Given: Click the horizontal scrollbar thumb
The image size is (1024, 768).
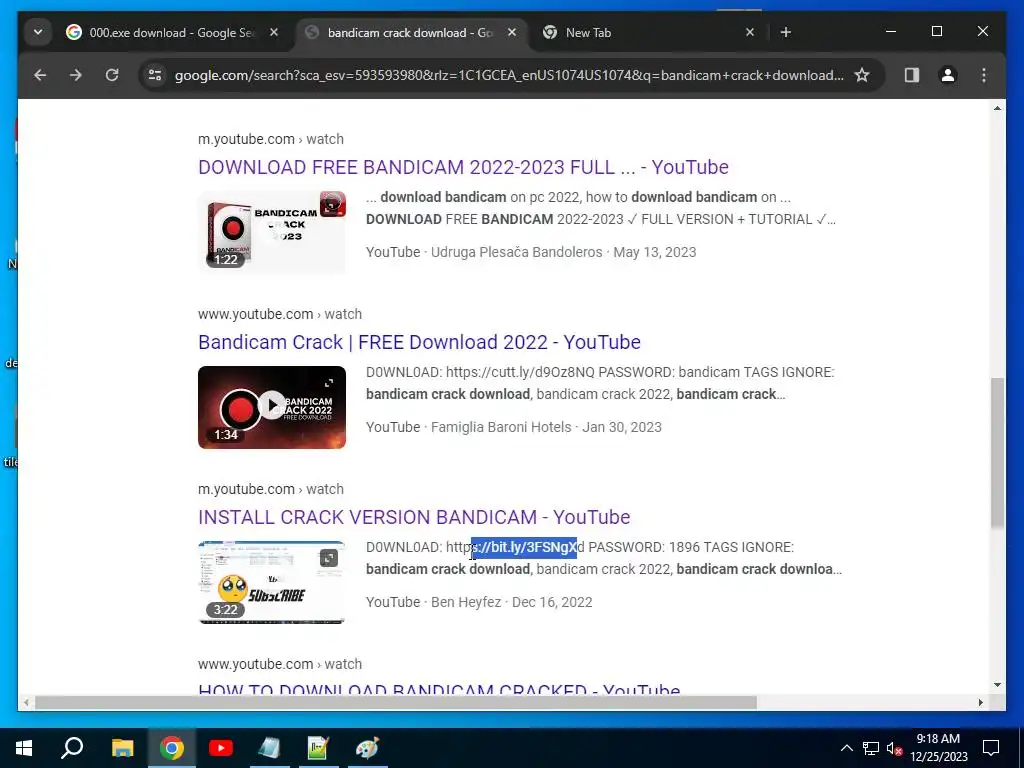Looking at the screenshot, I should tap(396, 703).
